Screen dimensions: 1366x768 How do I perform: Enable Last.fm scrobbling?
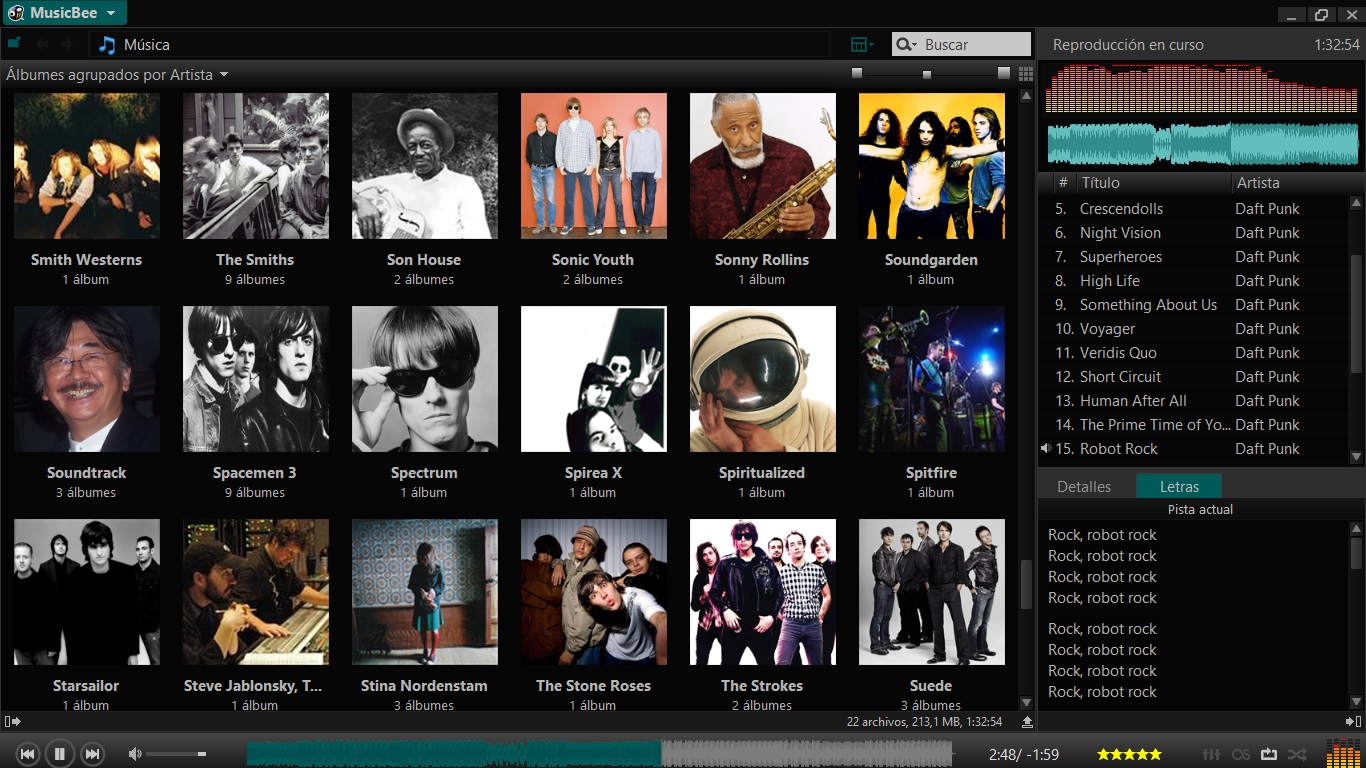point(1241,755)
